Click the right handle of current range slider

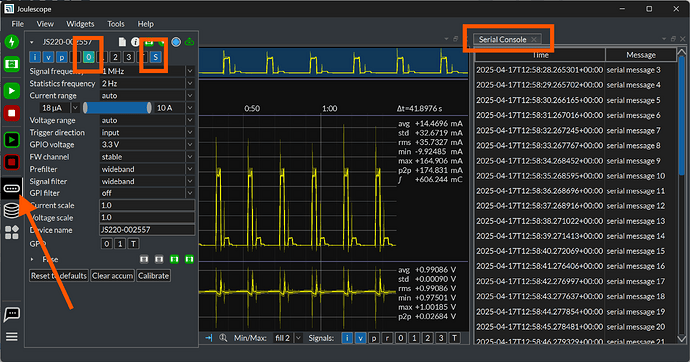149,108
